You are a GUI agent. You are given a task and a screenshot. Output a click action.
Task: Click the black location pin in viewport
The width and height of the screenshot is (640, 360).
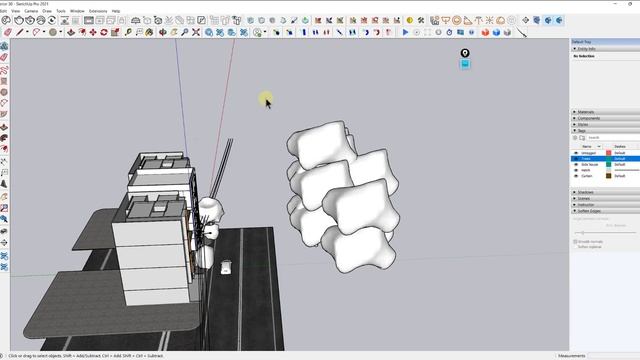(x=465, y=53)
